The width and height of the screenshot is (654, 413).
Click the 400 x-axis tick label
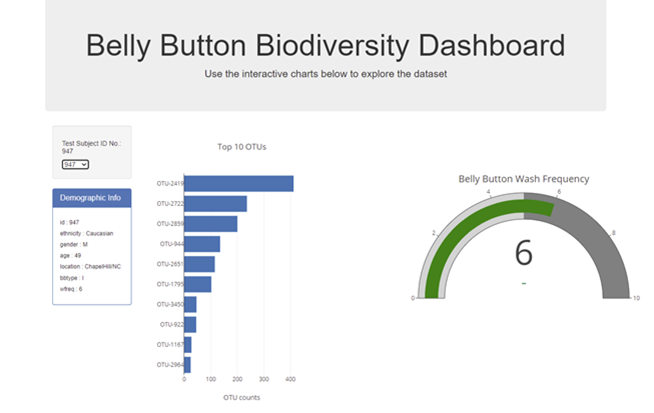(x=290, y=379)
